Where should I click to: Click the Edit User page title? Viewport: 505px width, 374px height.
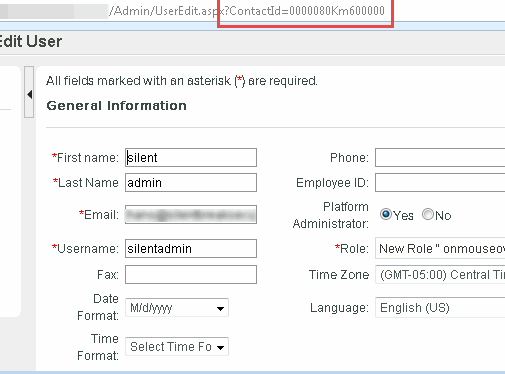(x=31, y=42)
